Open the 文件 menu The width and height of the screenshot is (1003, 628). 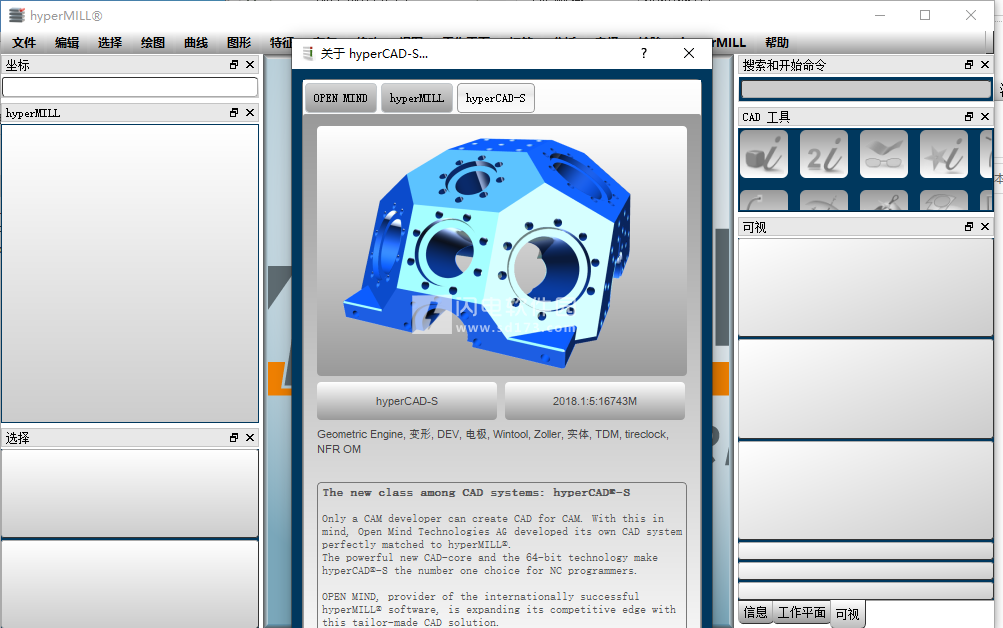(x=24, y=42)
